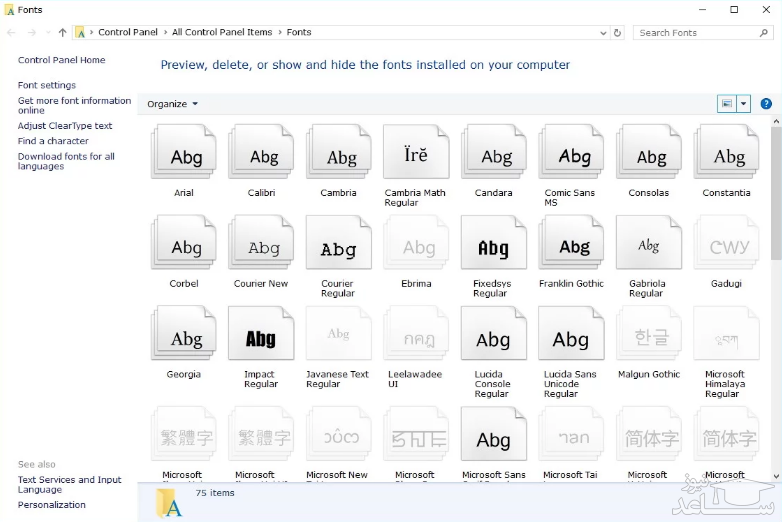Go up one level with up arrow
Viewport: 782px width, 522px height.
pyautogui.click(x=62, y=33)
